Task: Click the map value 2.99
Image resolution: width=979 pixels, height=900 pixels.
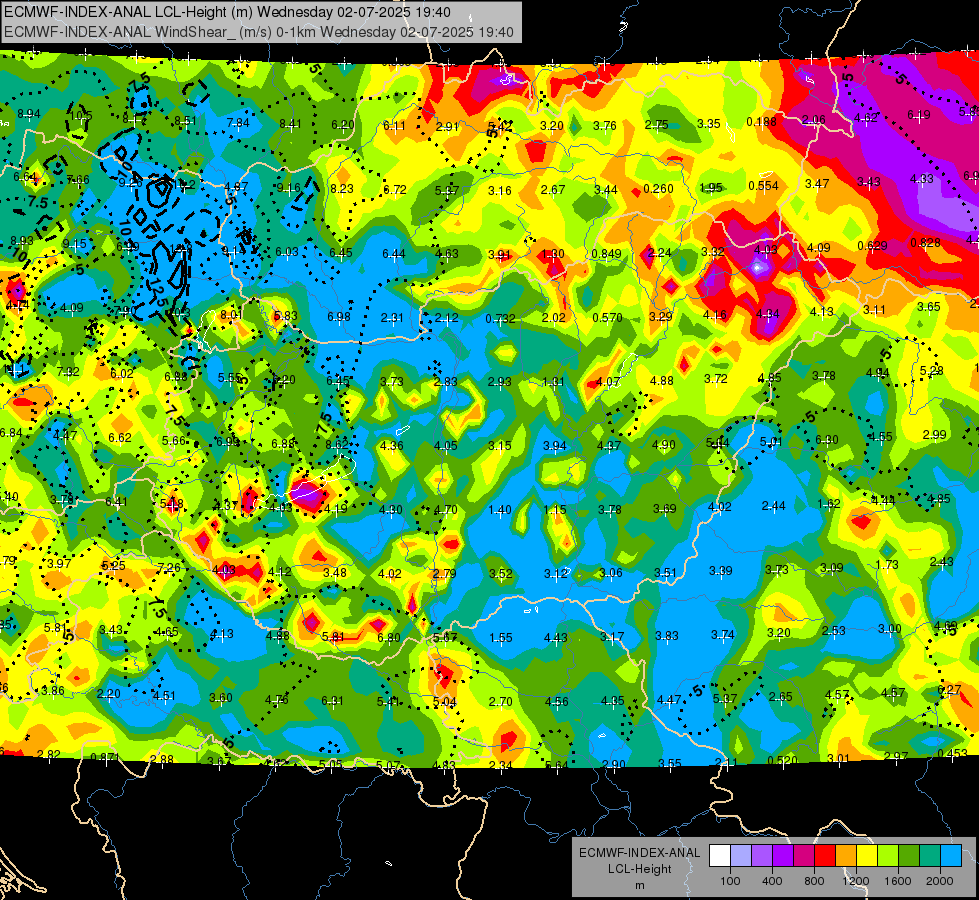Action: [935, 435]
